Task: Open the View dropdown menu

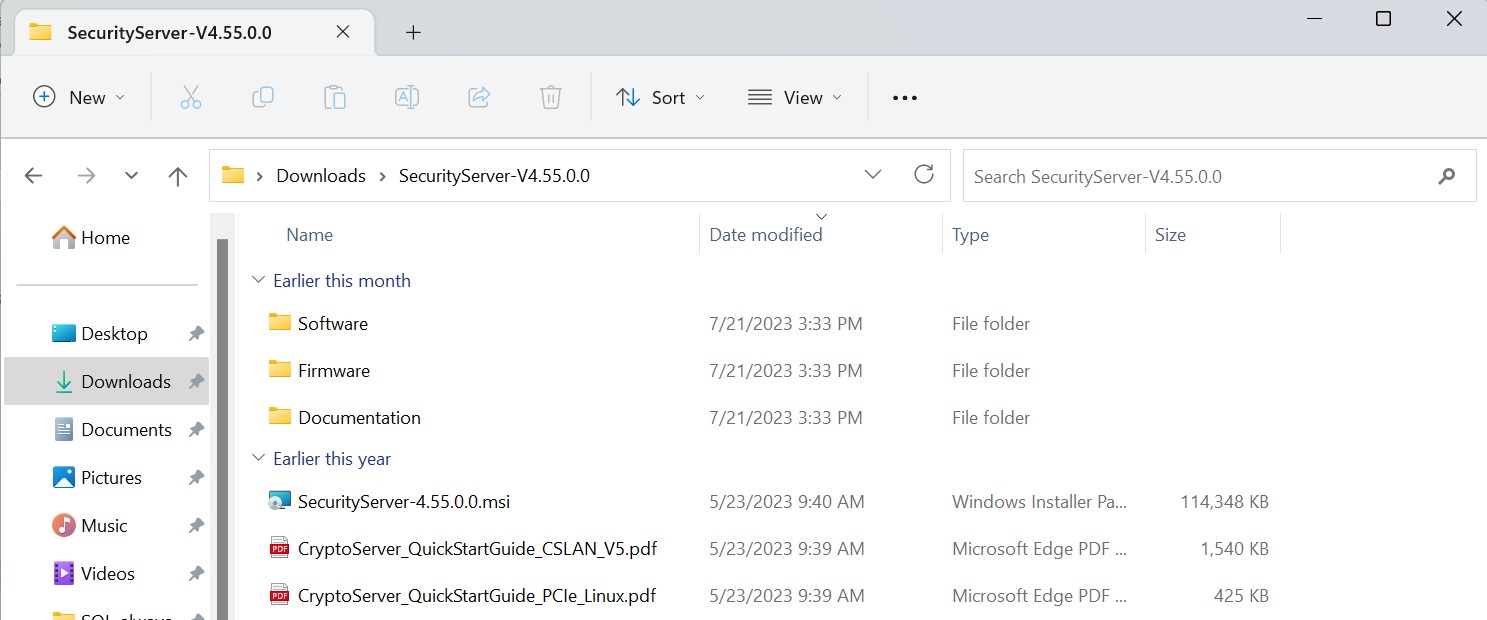Action: 795,97
